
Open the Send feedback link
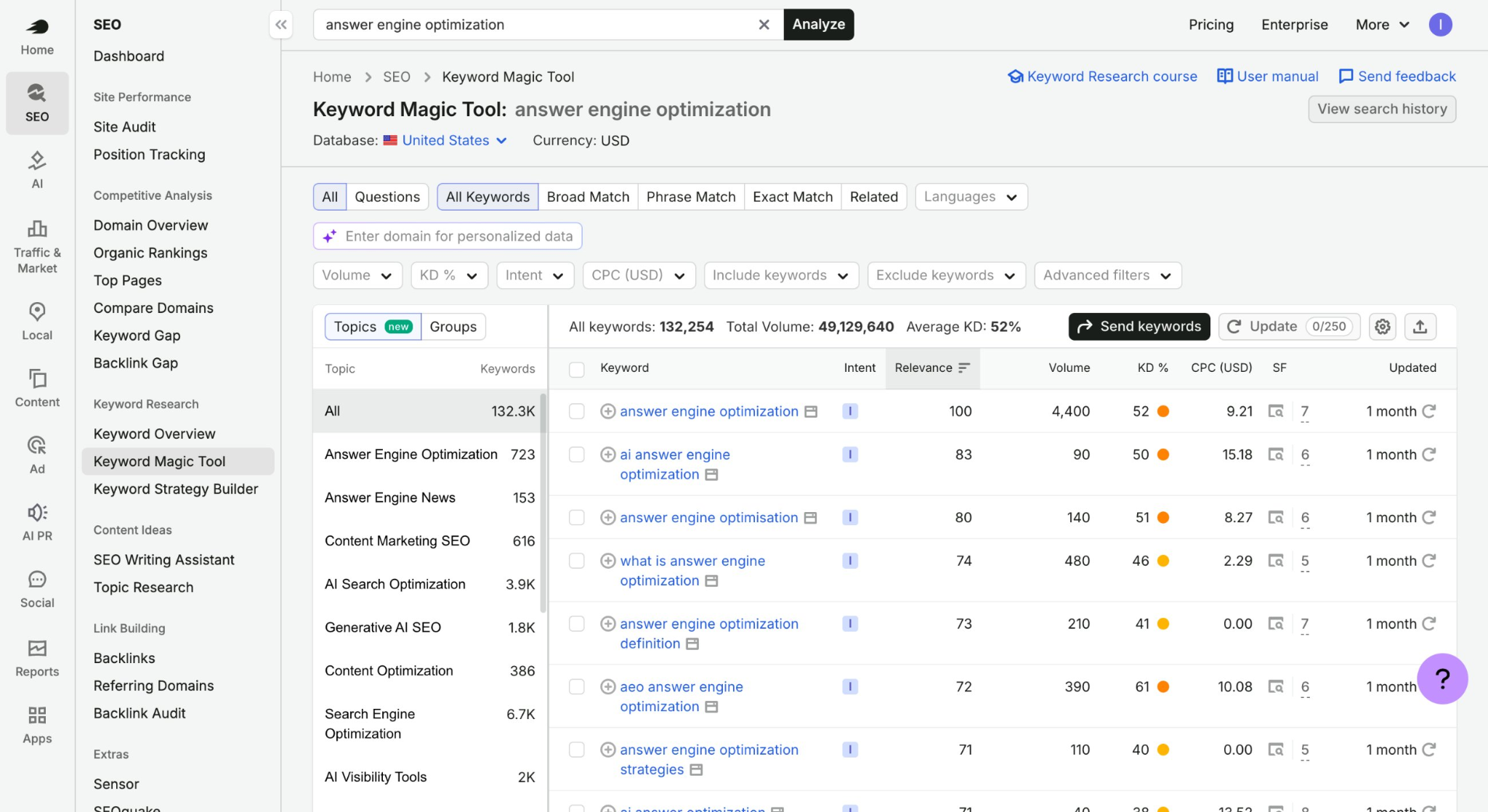(1396, 76)
